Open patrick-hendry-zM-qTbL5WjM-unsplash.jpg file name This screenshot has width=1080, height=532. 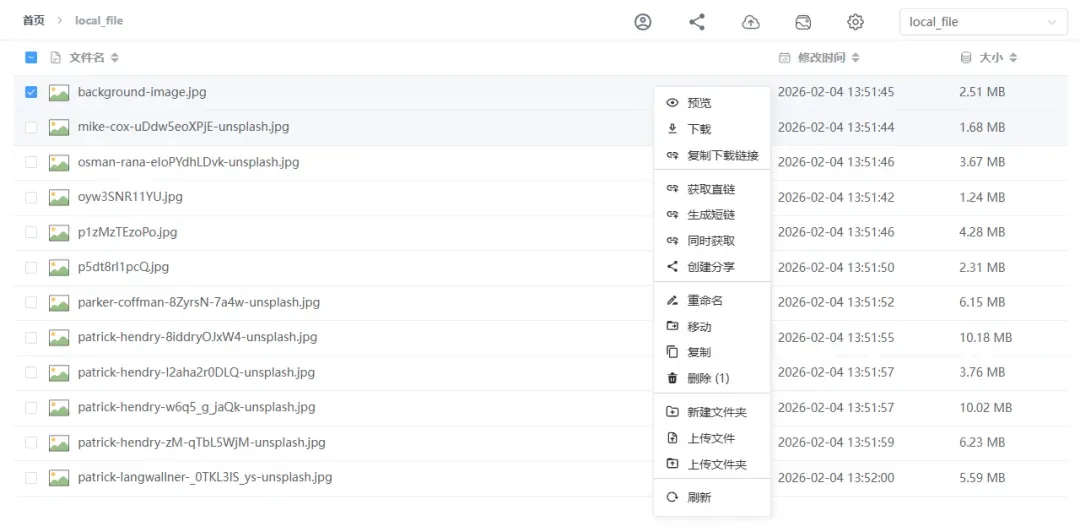click(201, 442)
